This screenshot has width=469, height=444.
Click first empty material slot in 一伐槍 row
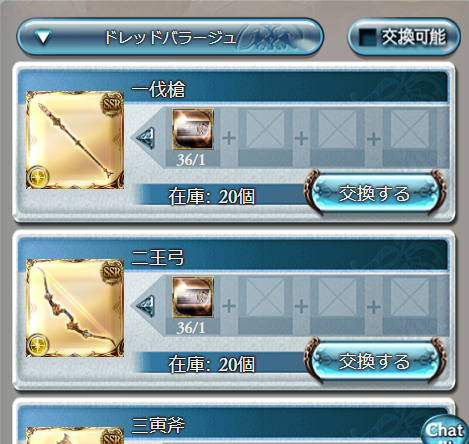(265, 129)
